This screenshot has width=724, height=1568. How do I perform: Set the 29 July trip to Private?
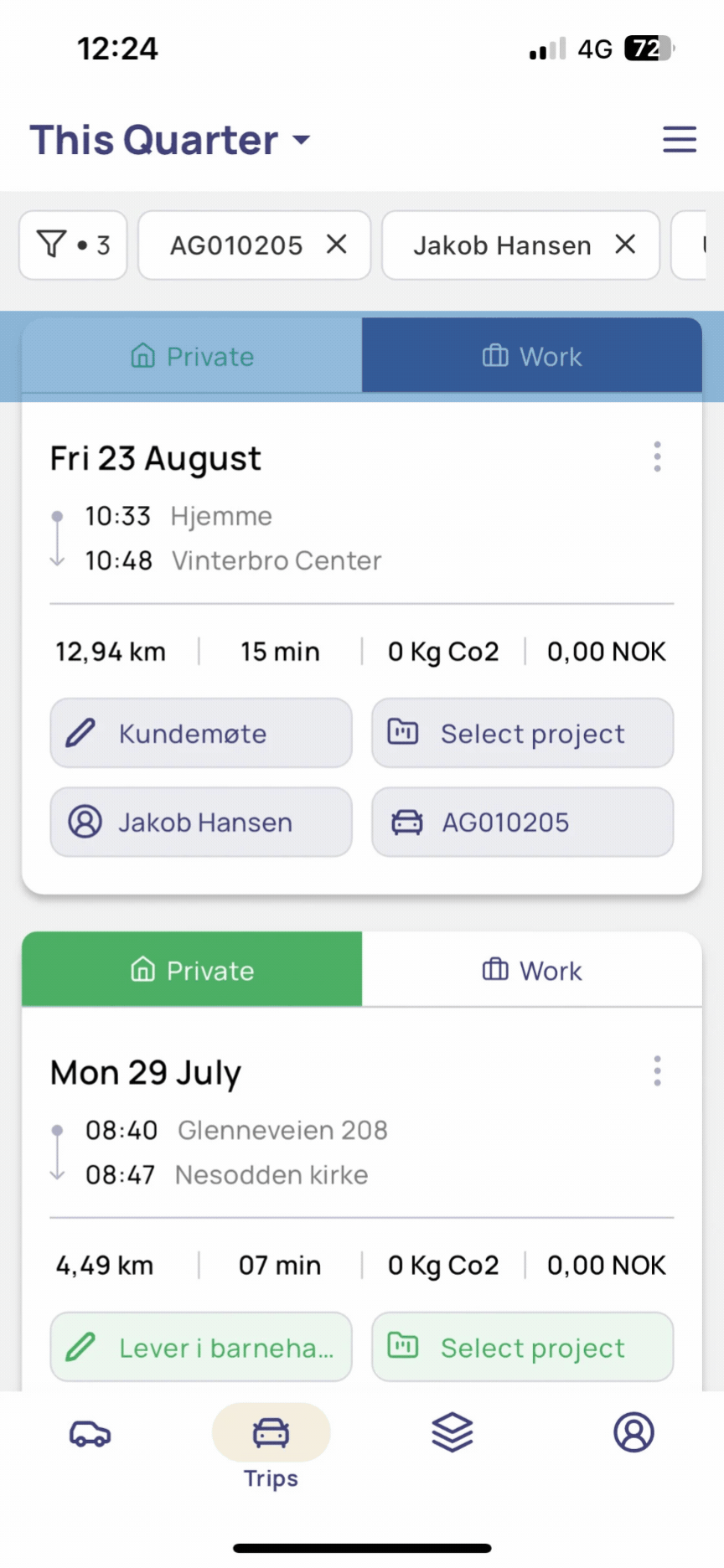pos(192,970)
